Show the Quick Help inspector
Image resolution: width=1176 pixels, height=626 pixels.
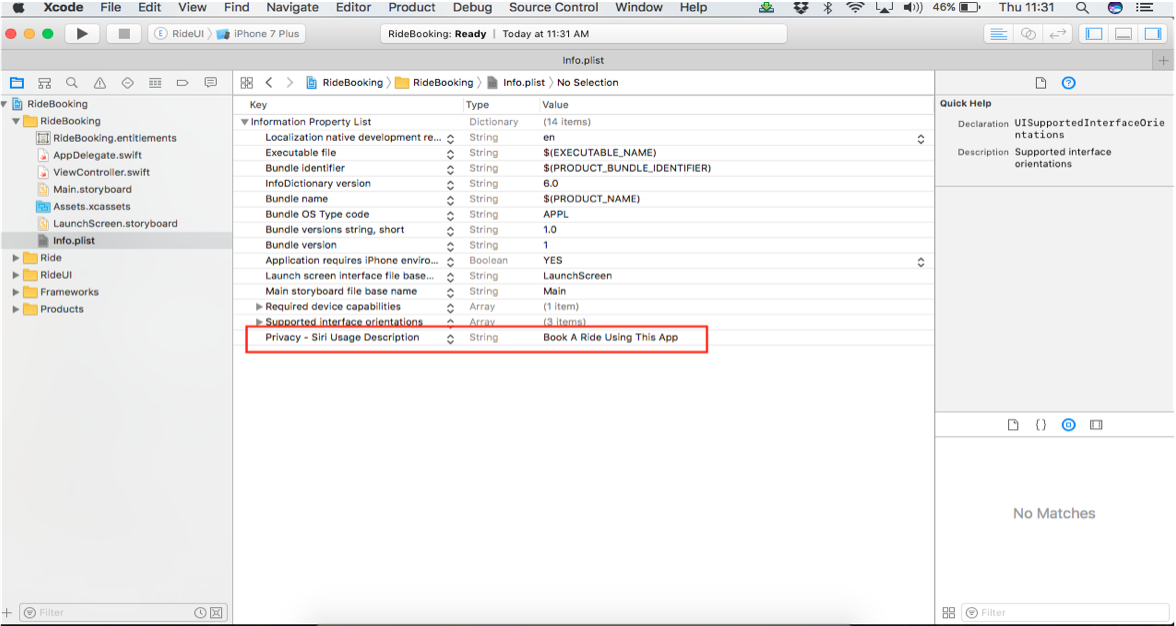click(x=1069, y=83)
